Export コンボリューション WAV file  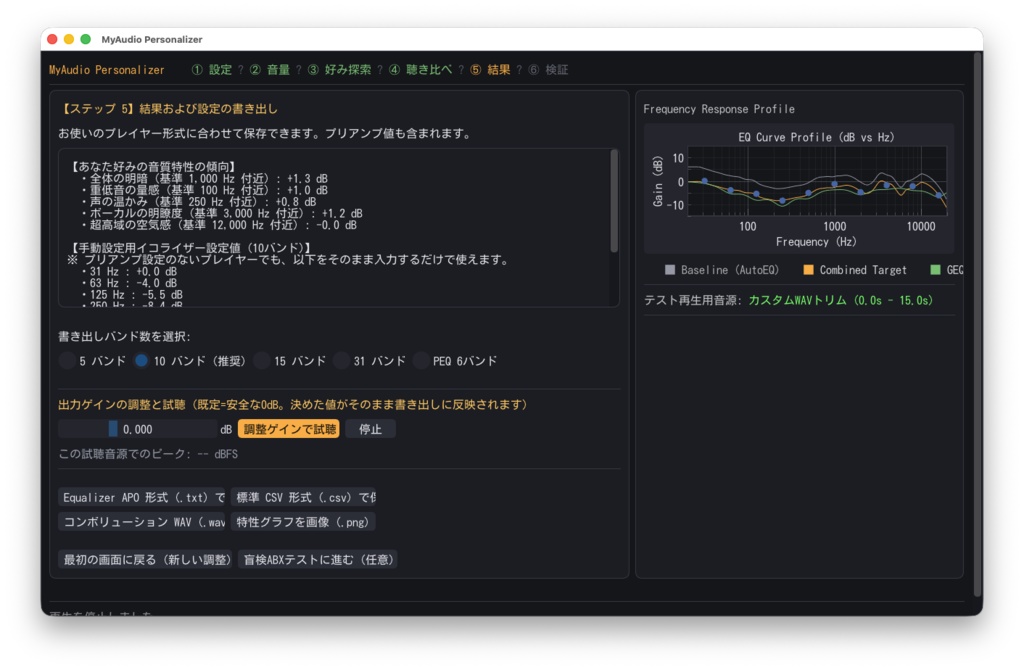click(142, 522)
